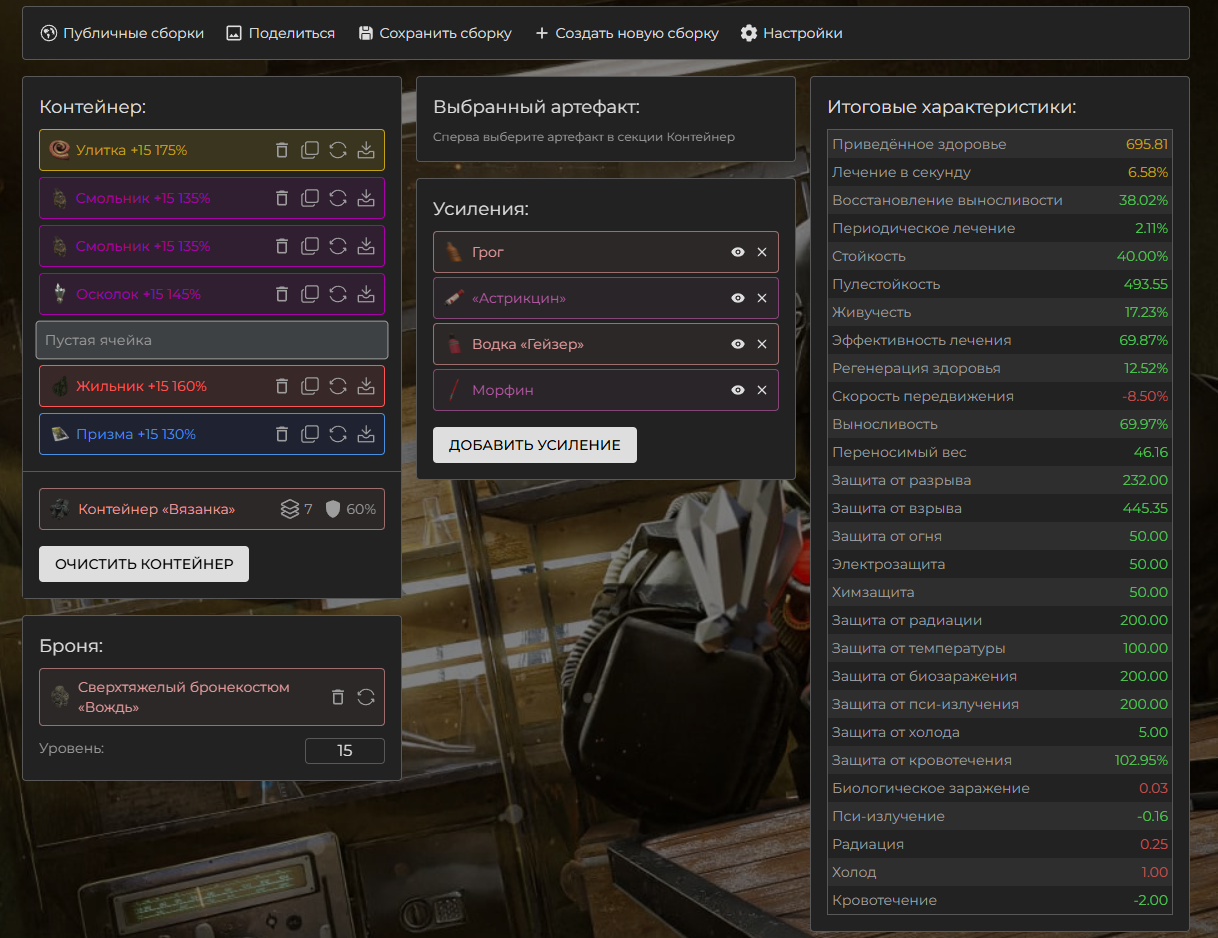
Task: Click Сохранить сборку in the top menu
Action: (435, 33)
